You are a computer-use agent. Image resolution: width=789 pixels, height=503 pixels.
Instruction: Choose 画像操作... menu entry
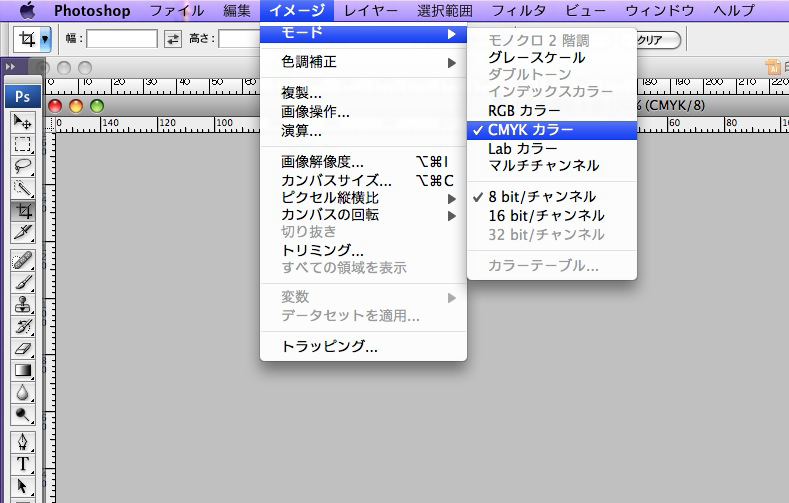click(363, 112)
